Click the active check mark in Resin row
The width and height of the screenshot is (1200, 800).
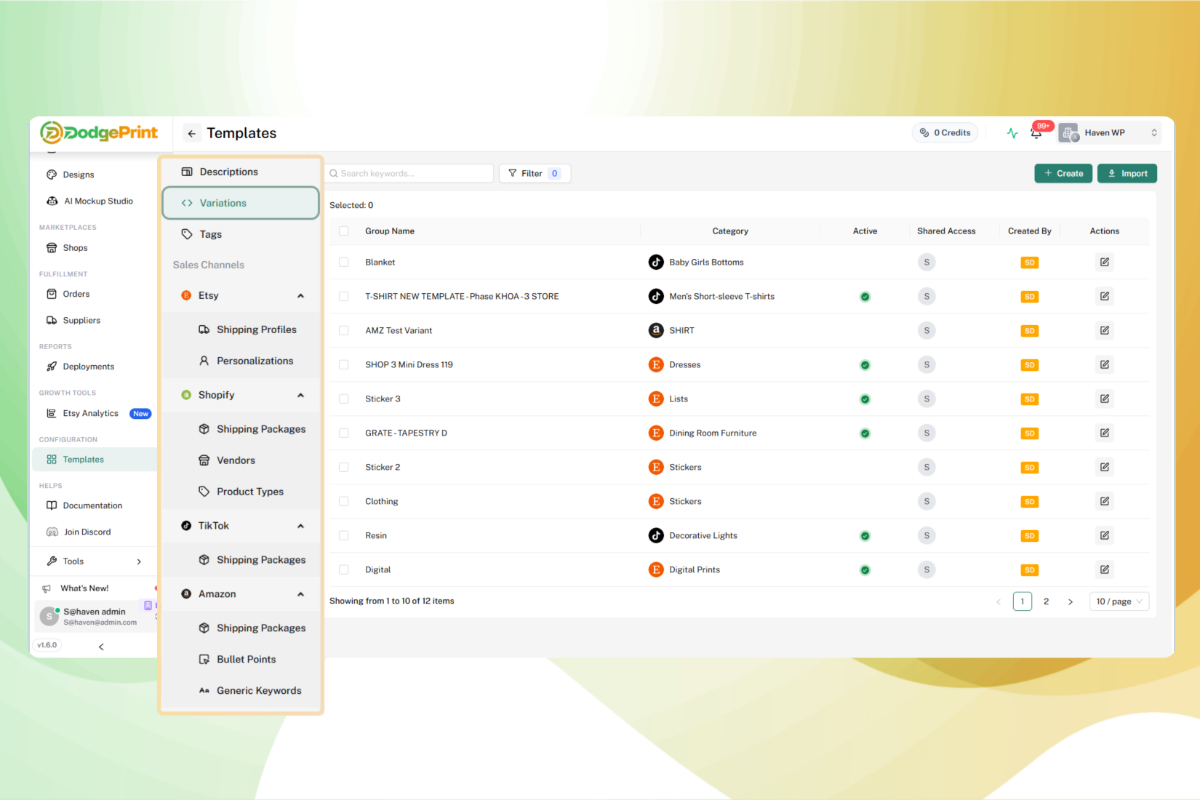[x=865, y=535]
